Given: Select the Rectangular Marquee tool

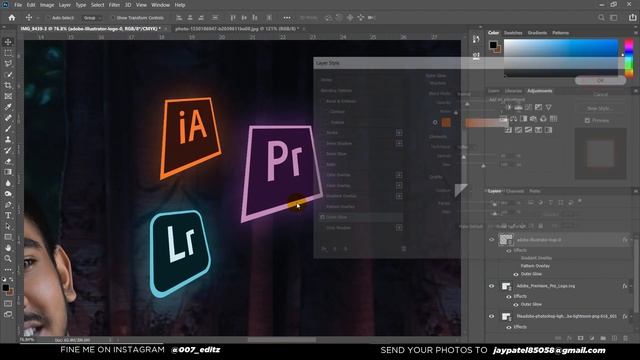Looking at the screenshot, I should (x=8, y=53).
